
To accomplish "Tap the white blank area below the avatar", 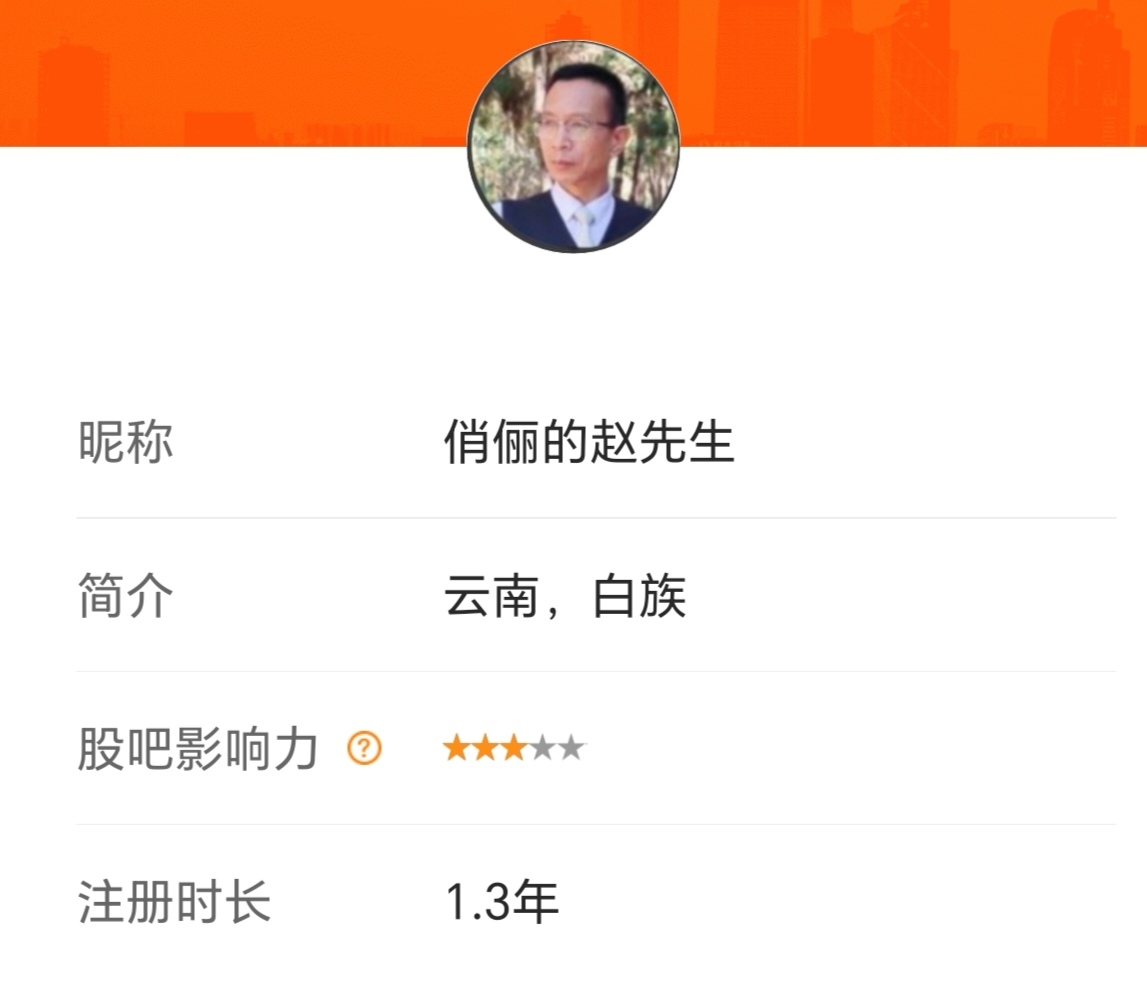I will [x=574, y=315].
